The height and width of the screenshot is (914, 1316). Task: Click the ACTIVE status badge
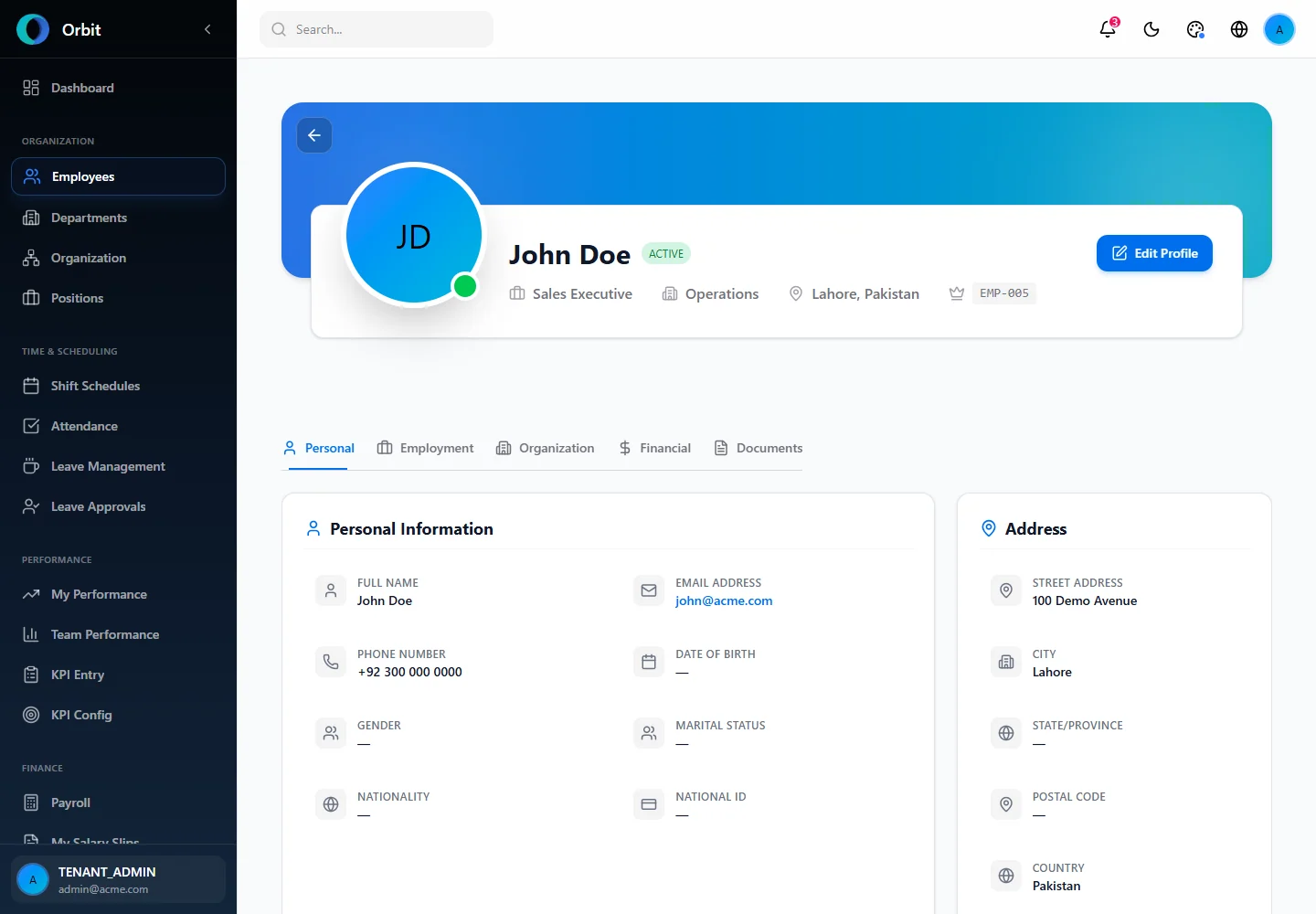[666, 253]
